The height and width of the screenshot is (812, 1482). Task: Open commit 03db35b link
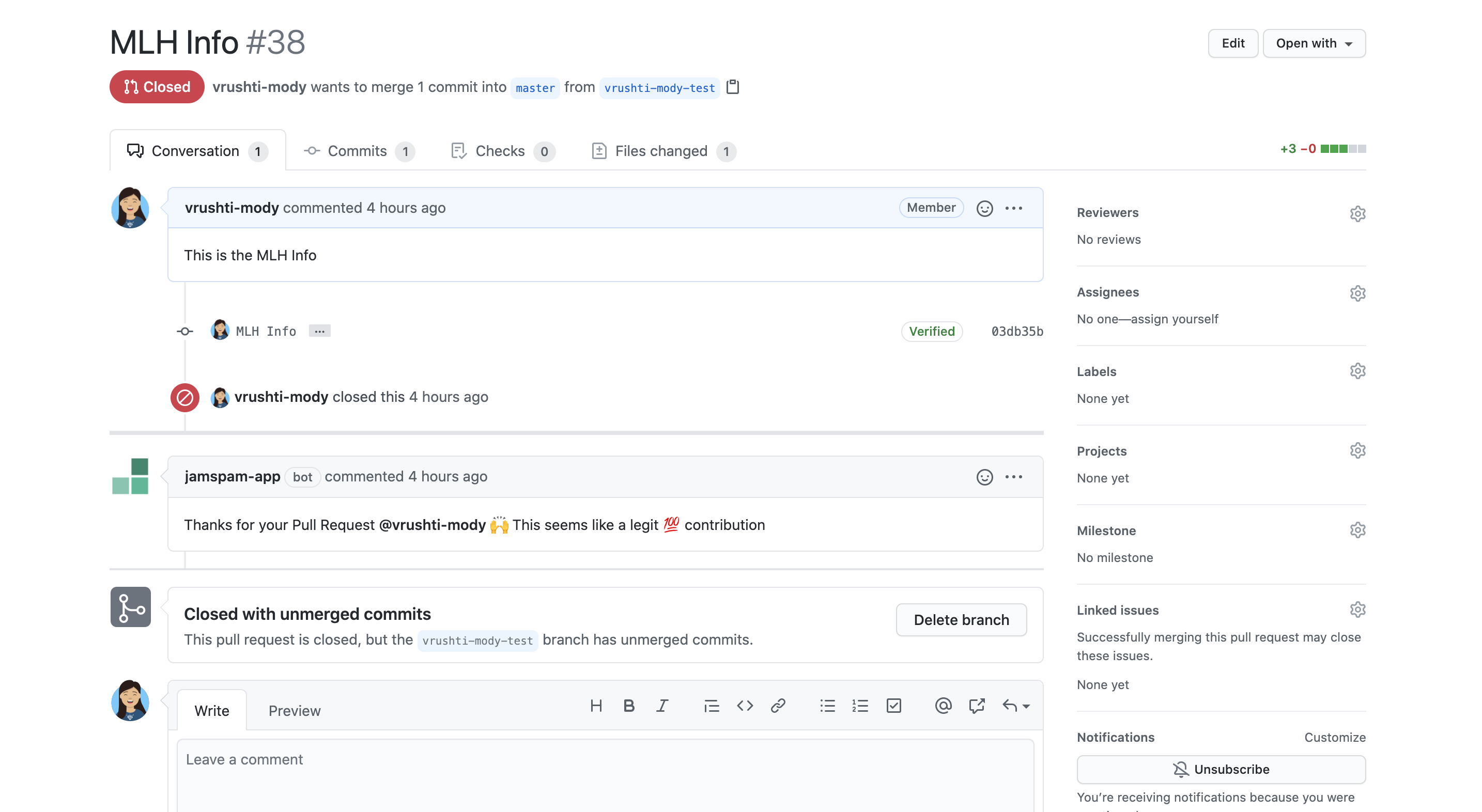1016,331
